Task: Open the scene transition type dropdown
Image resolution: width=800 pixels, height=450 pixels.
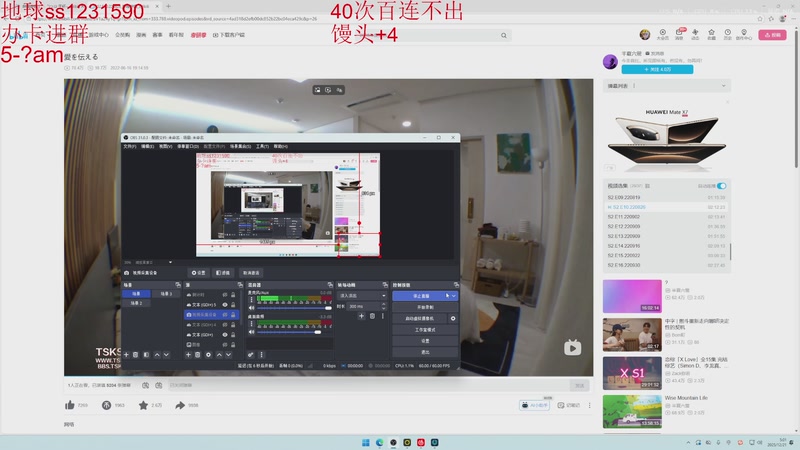Action: click(x=362, y=295)
